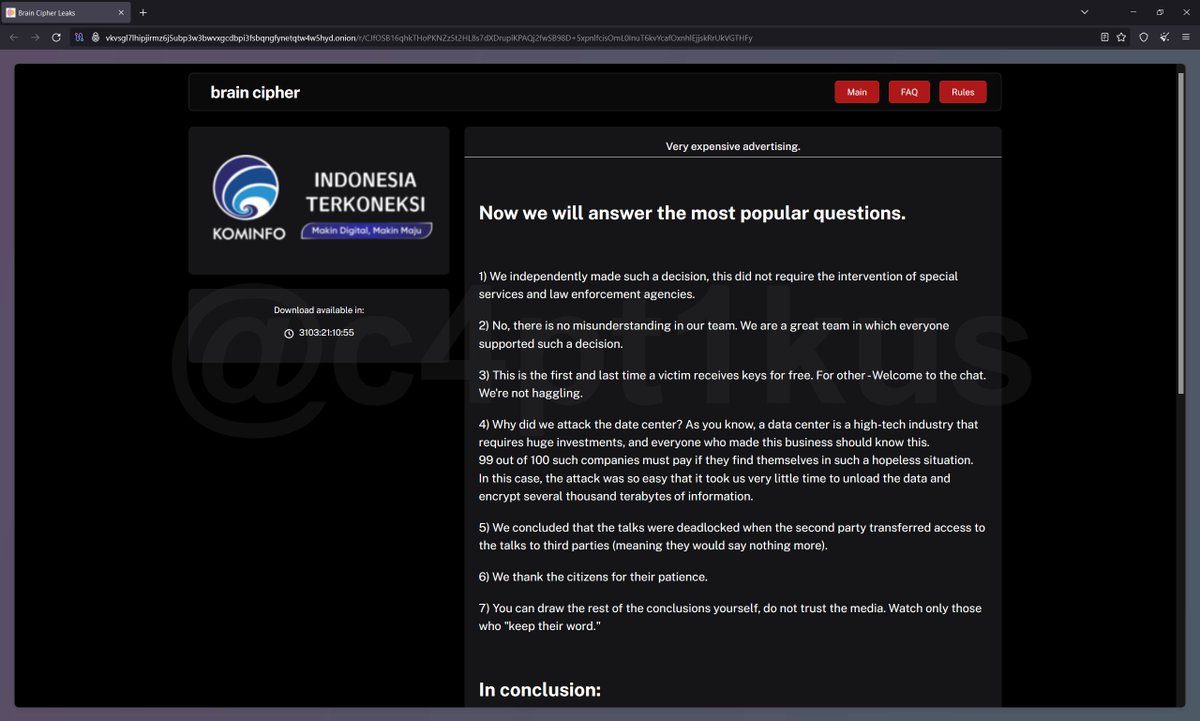Click the brain cipher site title
The height and width of the screenshot is (721, 1200).
[x=255, y=92]
